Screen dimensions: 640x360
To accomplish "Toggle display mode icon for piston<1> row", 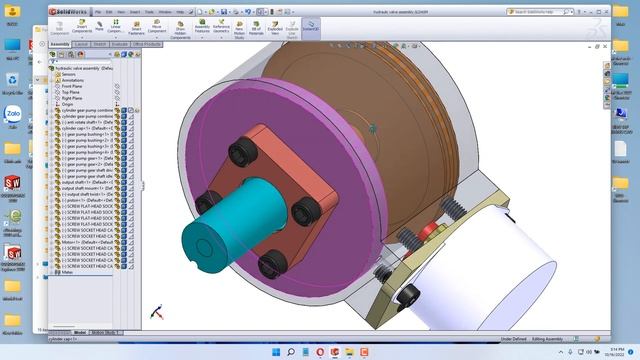I will pos(124,200).
